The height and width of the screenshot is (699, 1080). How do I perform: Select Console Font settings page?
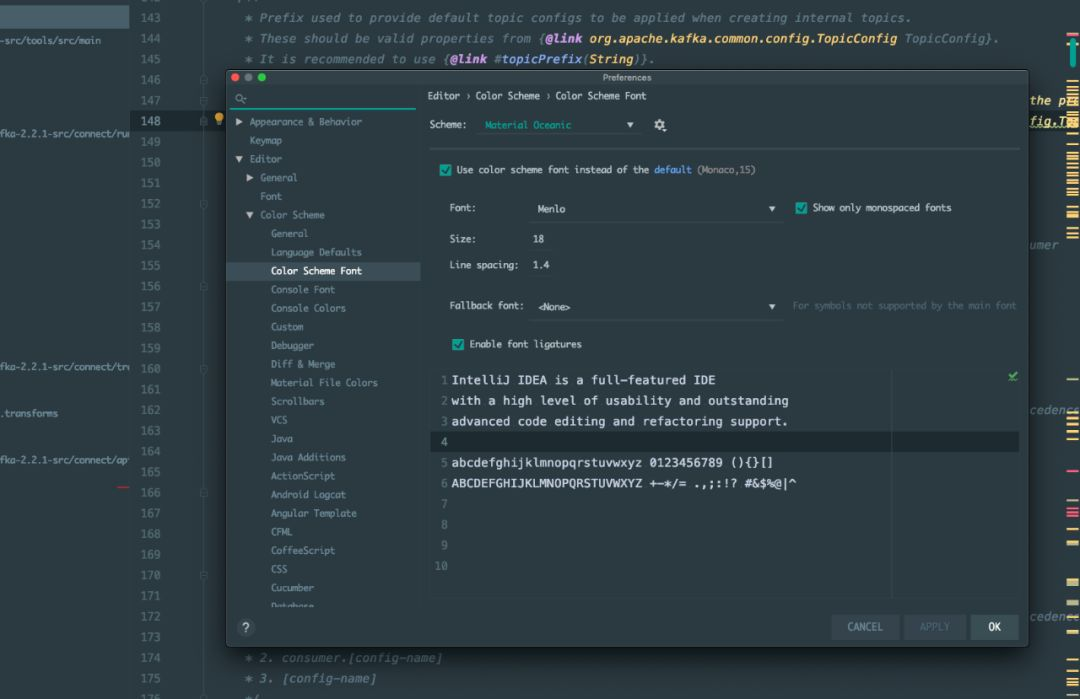coord(302,289)
